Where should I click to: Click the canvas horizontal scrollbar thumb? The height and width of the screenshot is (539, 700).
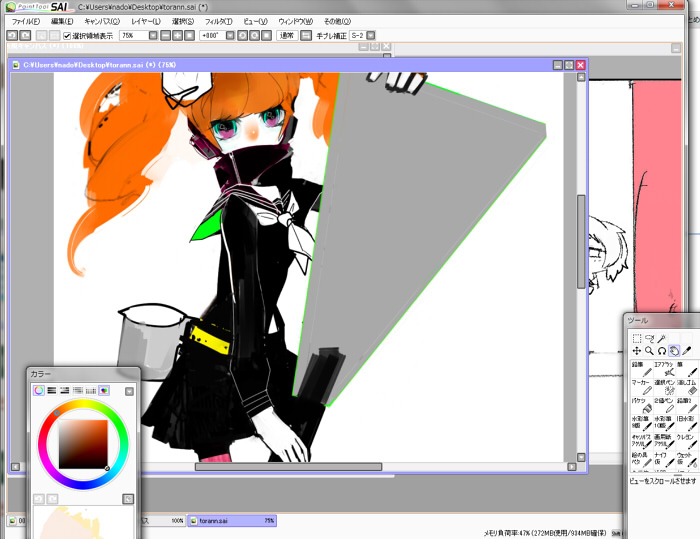[x=288, y=467]
